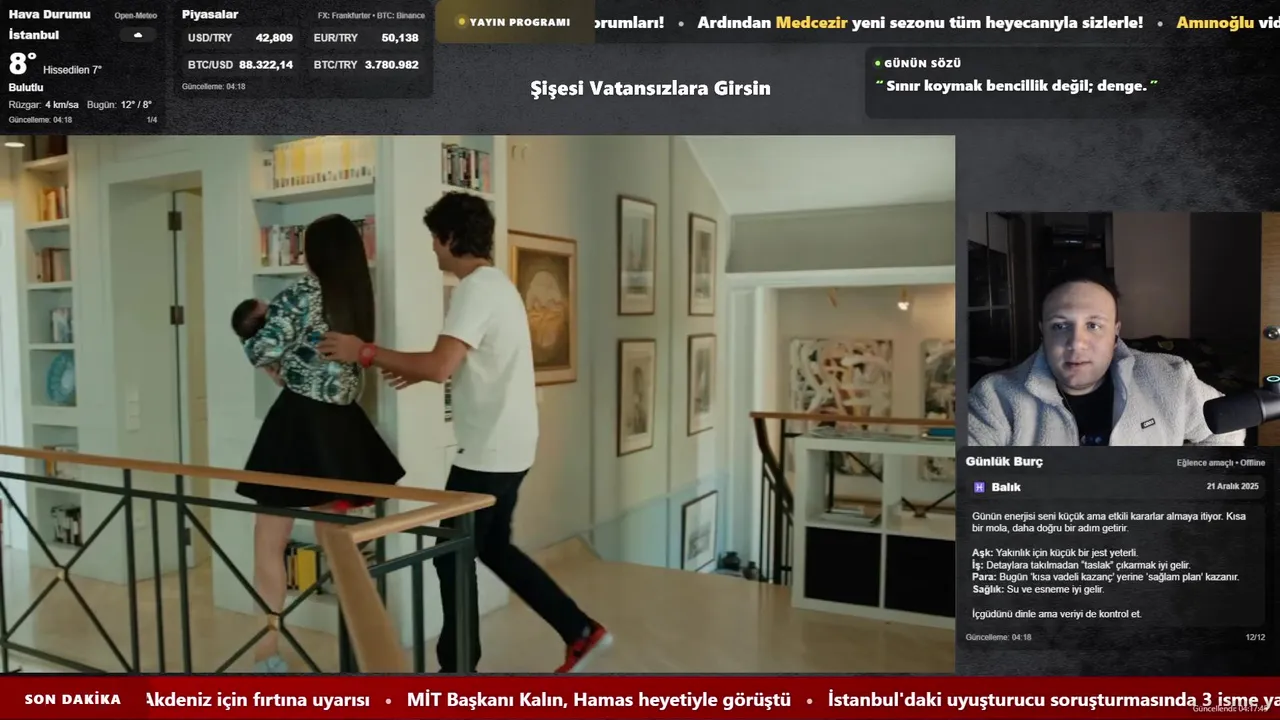Click the Open-Meteo source label
Screen dimensions: 1280x720
[135, 15]
